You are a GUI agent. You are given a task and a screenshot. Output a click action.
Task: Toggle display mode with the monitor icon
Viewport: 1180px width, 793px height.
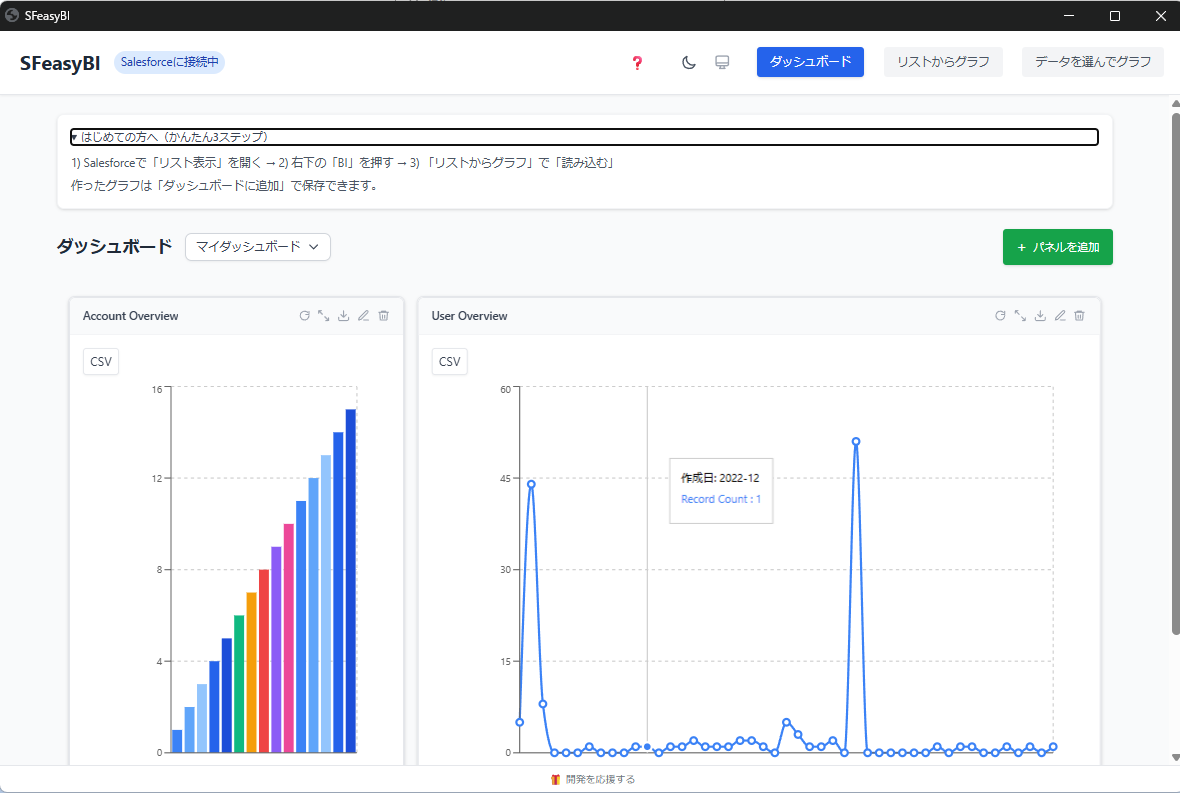pos(722,61)
